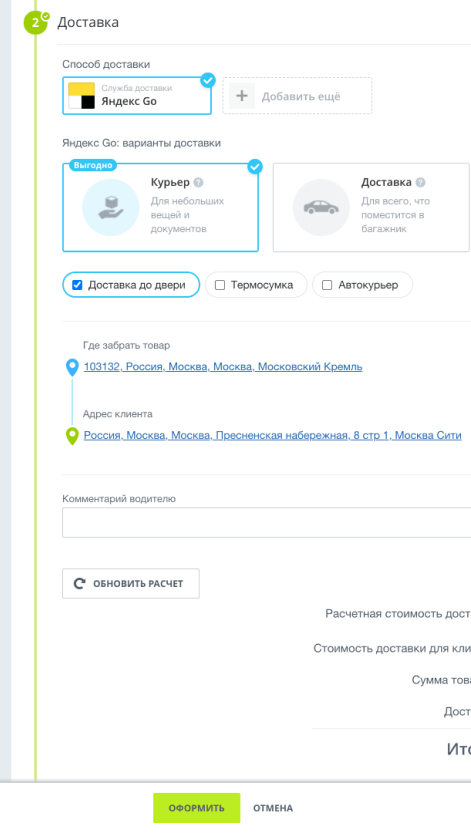Image resolution: width=471 pixels, height=833 pixels.
Task: Click the green ОФОРМИТЬ button
Action: point(196,808)
